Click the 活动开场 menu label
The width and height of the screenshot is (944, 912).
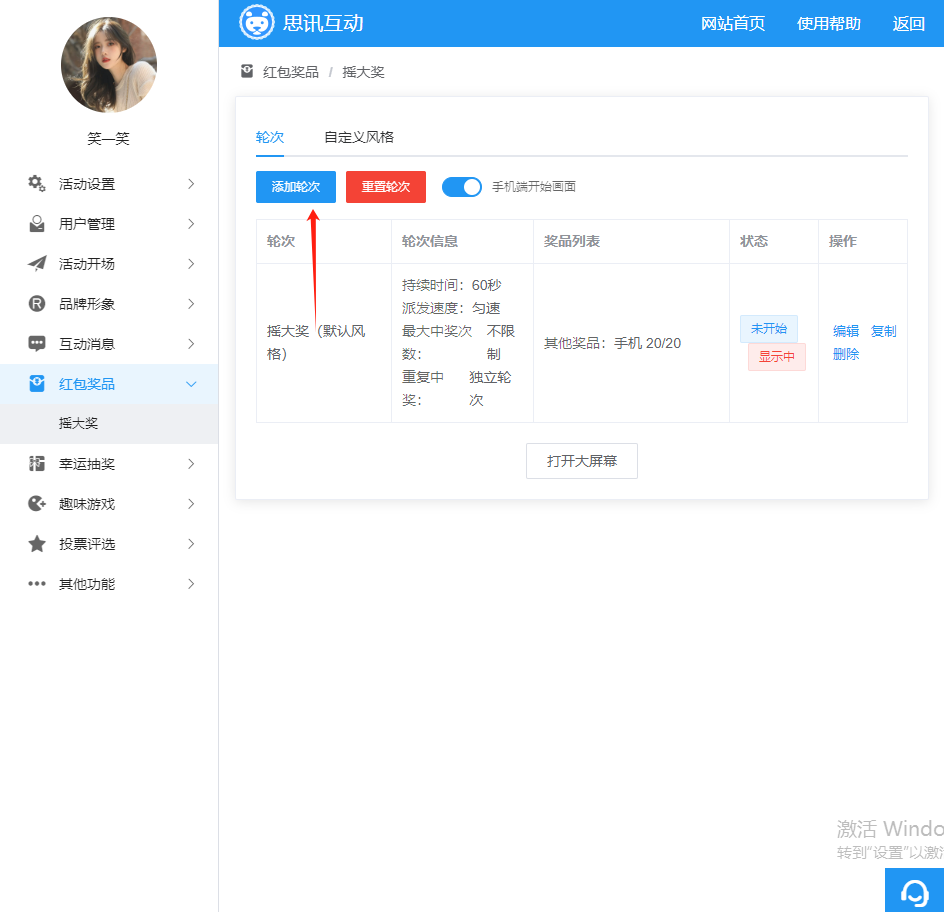coord(87,264)
